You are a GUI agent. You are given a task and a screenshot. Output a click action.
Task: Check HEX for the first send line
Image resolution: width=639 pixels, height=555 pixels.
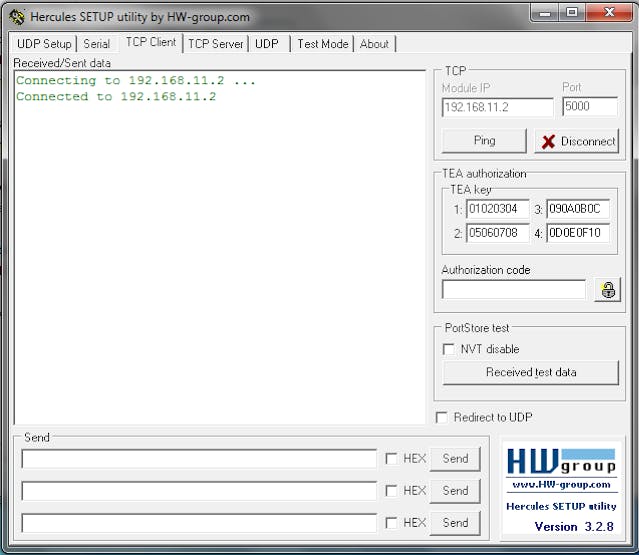391,459
